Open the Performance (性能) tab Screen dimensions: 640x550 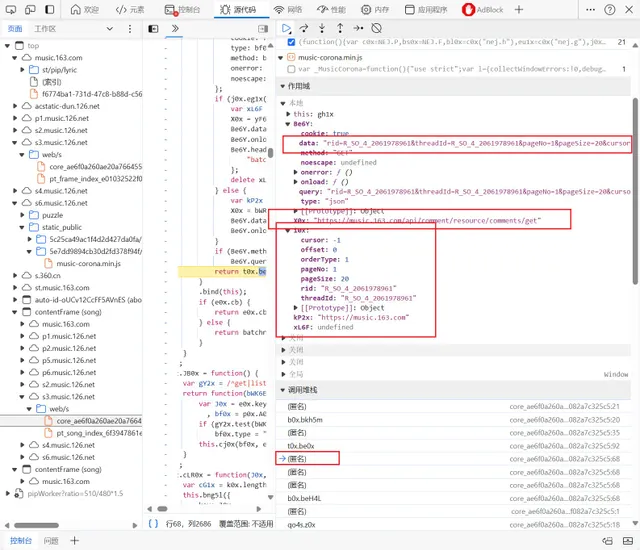coord(331,9)
